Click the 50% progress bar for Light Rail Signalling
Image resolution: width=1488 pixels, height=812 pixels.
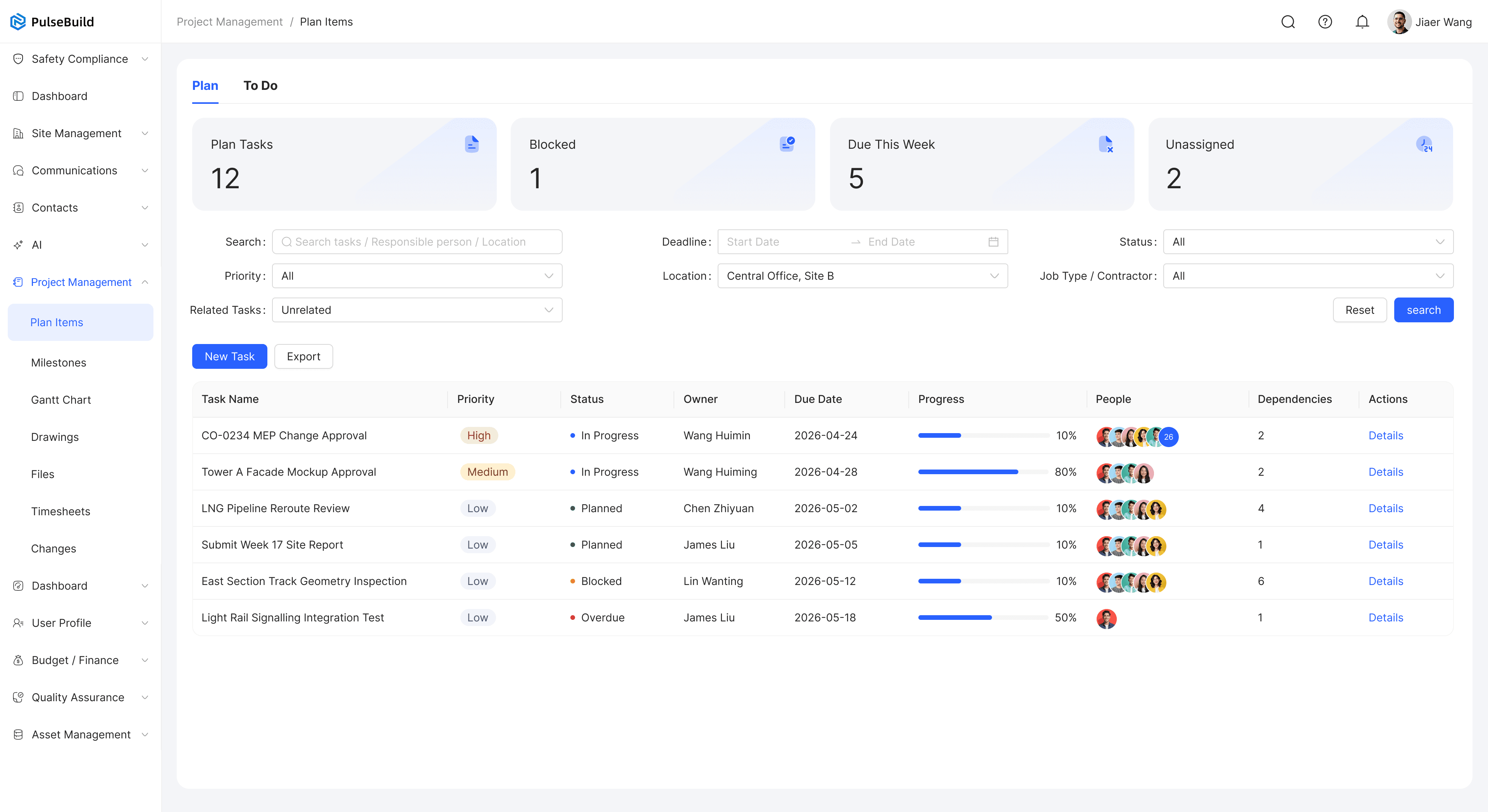pyautogui.click(x=983, y=618)
